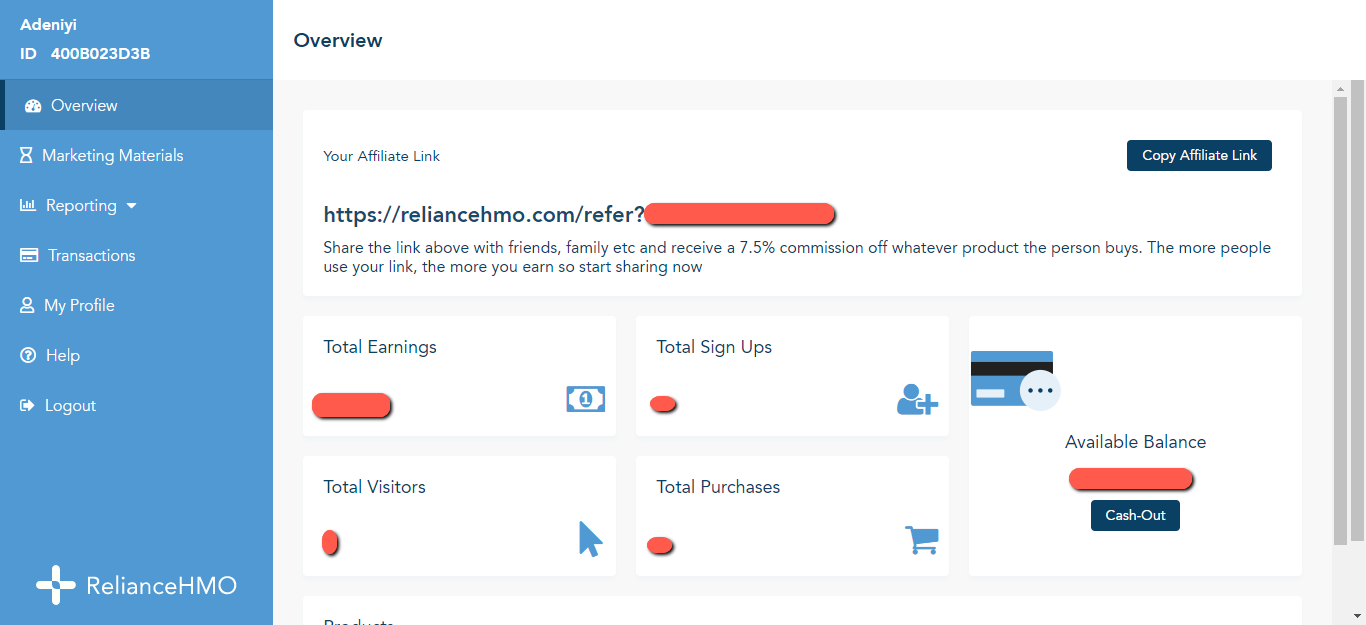This screenshot has height=625, width=1366.
Task: Click the shopping cart icon on Total Purchases
Action: [921, 539]
